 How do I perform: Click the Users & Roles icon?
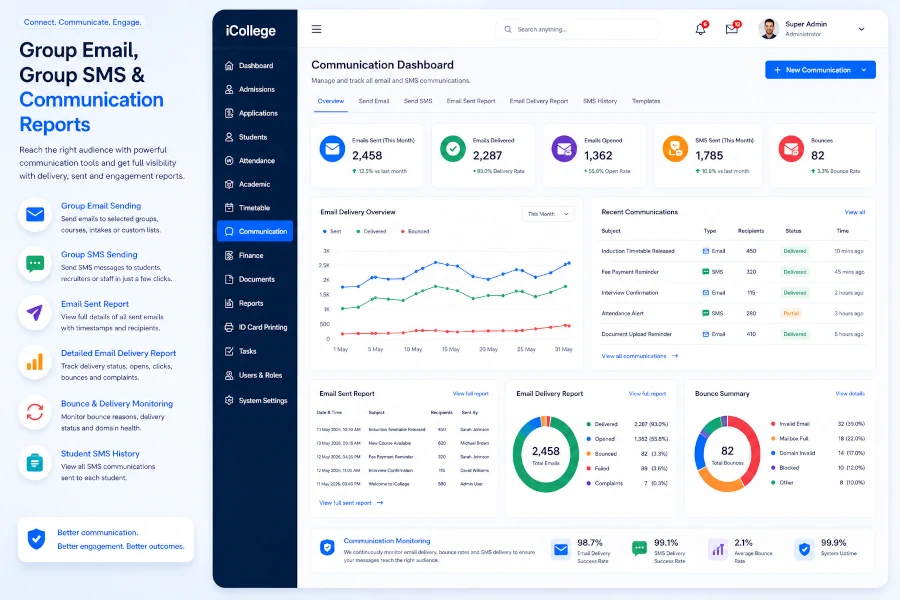[229, 376]
